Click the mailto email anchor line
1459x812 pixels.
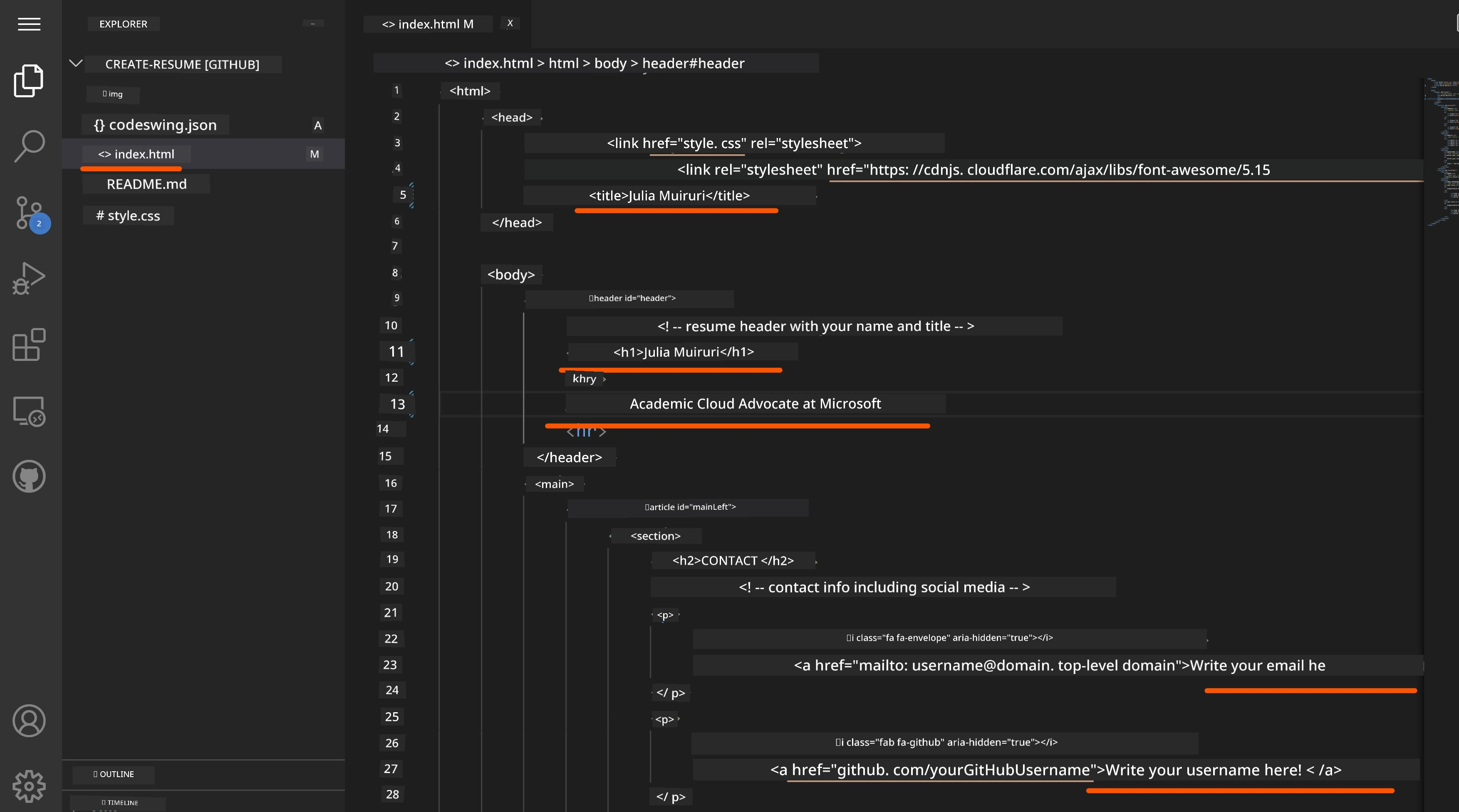[x=1058, y=666]
